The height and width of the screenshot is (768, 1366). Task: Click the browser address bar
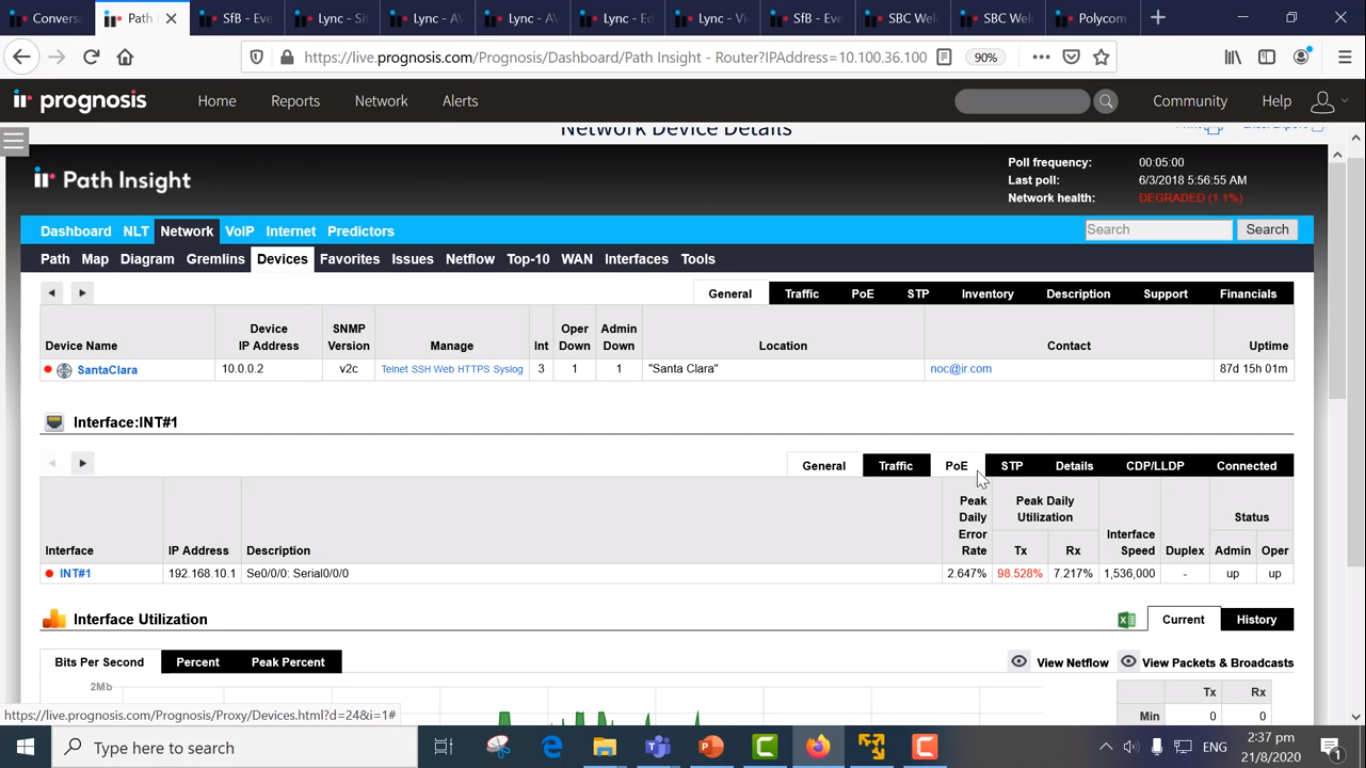(x=615, y=57)
